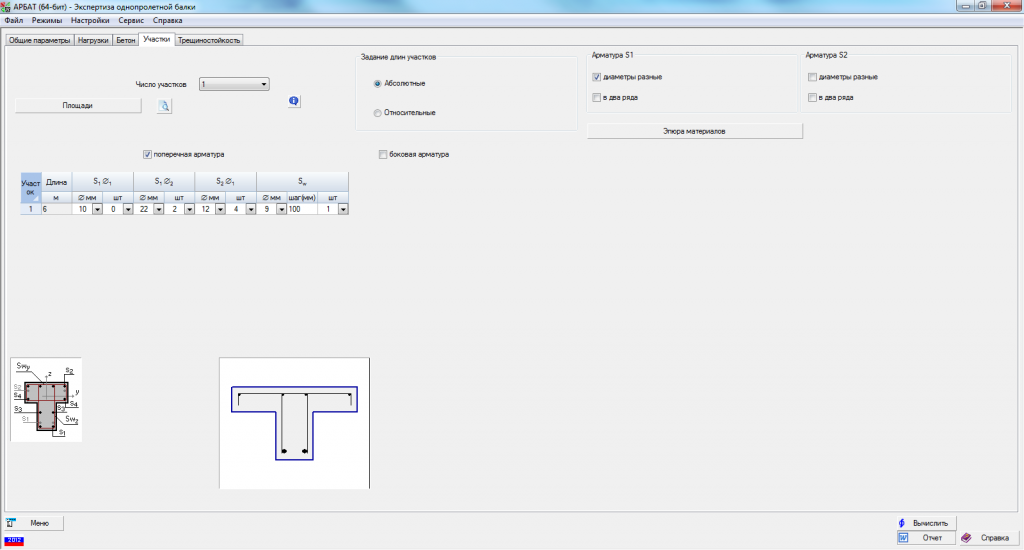Open Sw count dropdown showing 1
The height and width of the screenshot is (550, 1024).
[x=343, y=209]
